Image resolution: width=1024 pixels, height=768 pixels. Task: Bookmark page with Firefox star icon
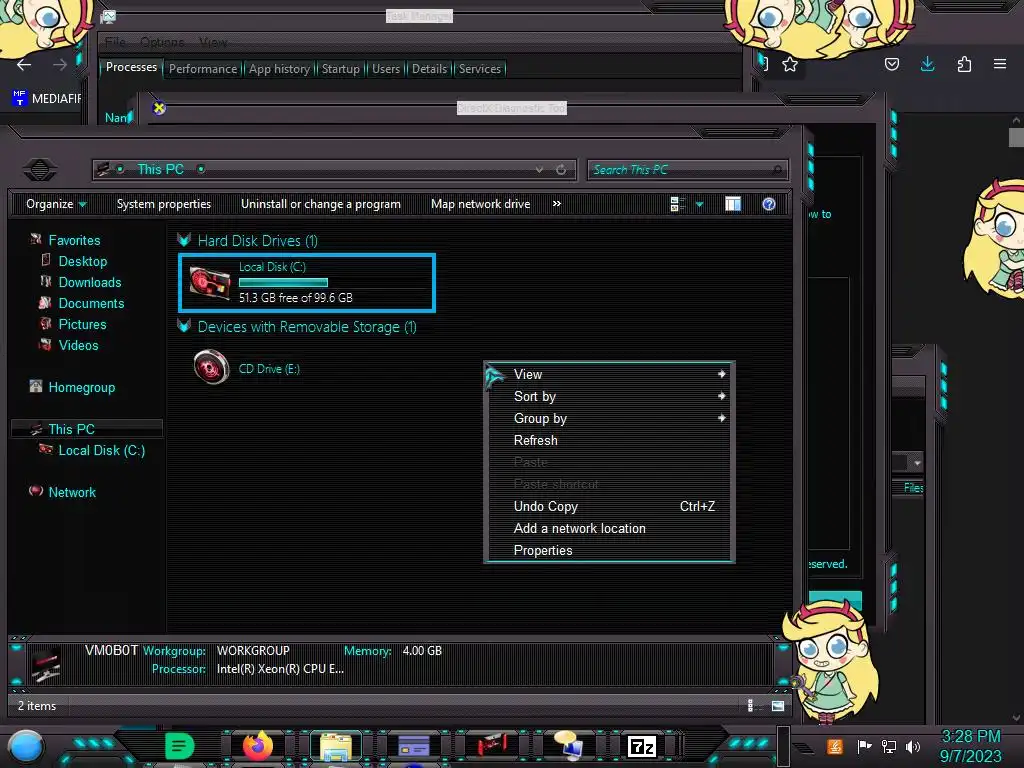tap(790, 65)
